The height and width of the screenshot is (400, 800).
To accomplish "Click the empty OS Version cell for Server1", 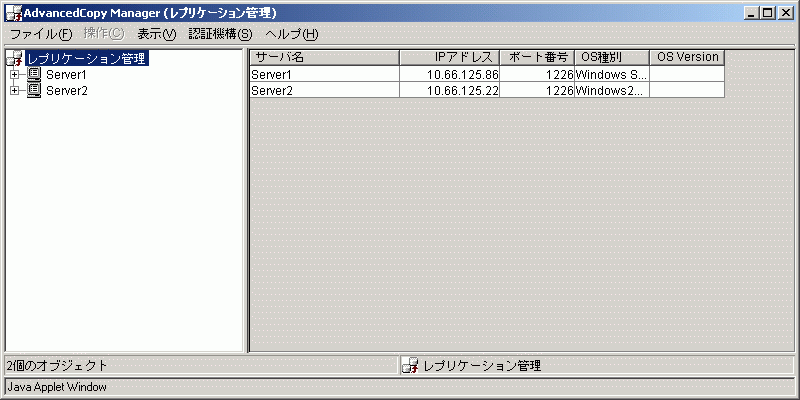I will (x=687, y=74).
